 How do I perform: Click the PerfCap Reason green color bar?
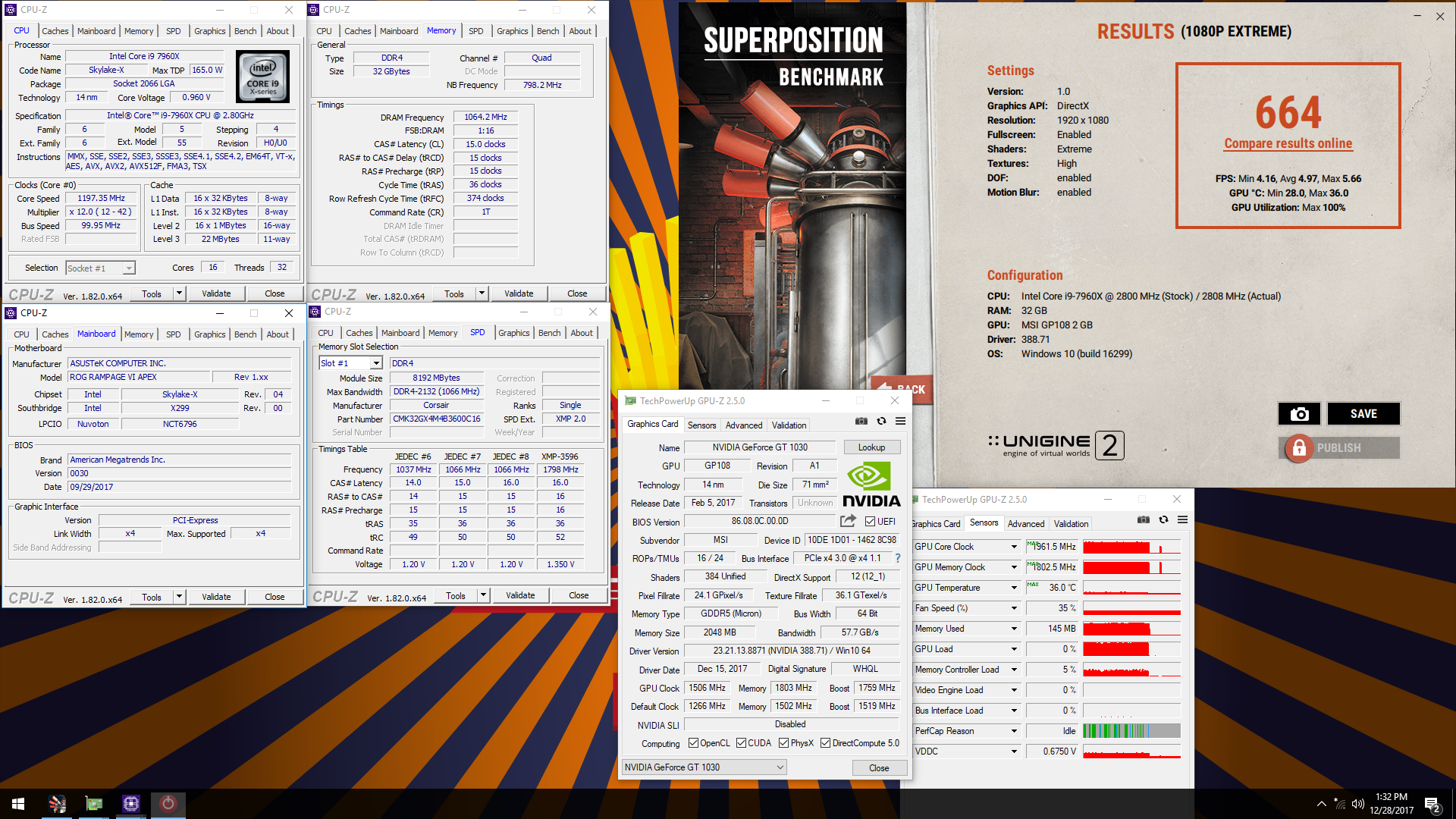tap(1131, 731)
